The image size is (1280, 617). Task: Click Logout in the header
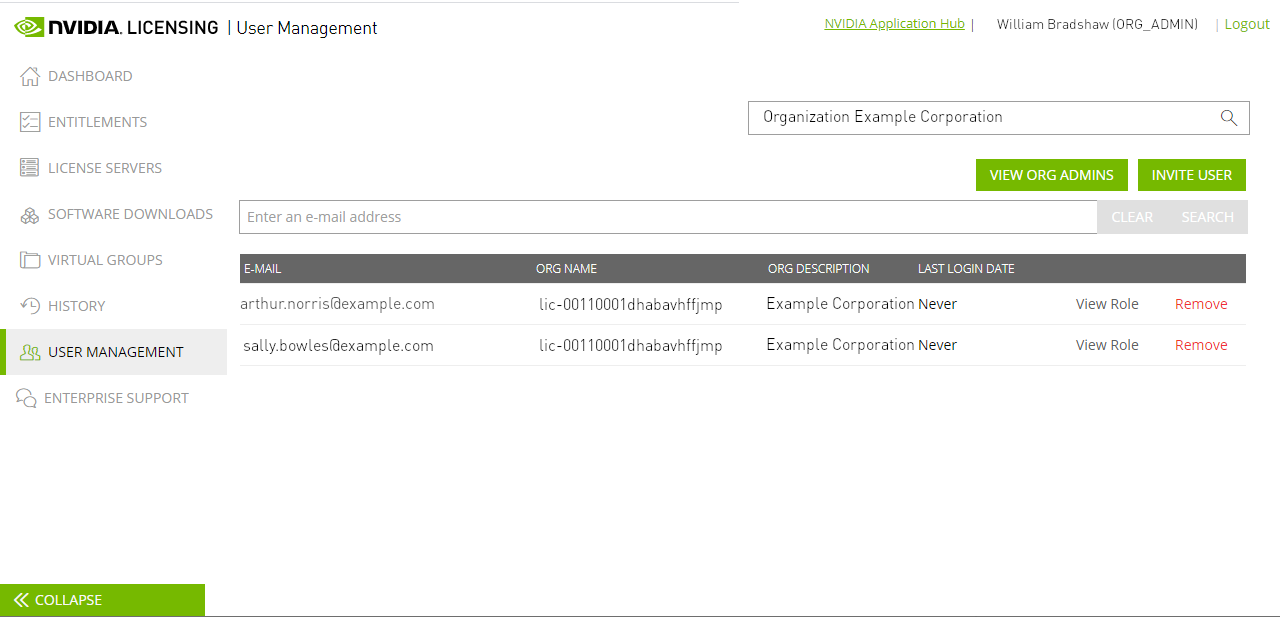coord(1247,23)
